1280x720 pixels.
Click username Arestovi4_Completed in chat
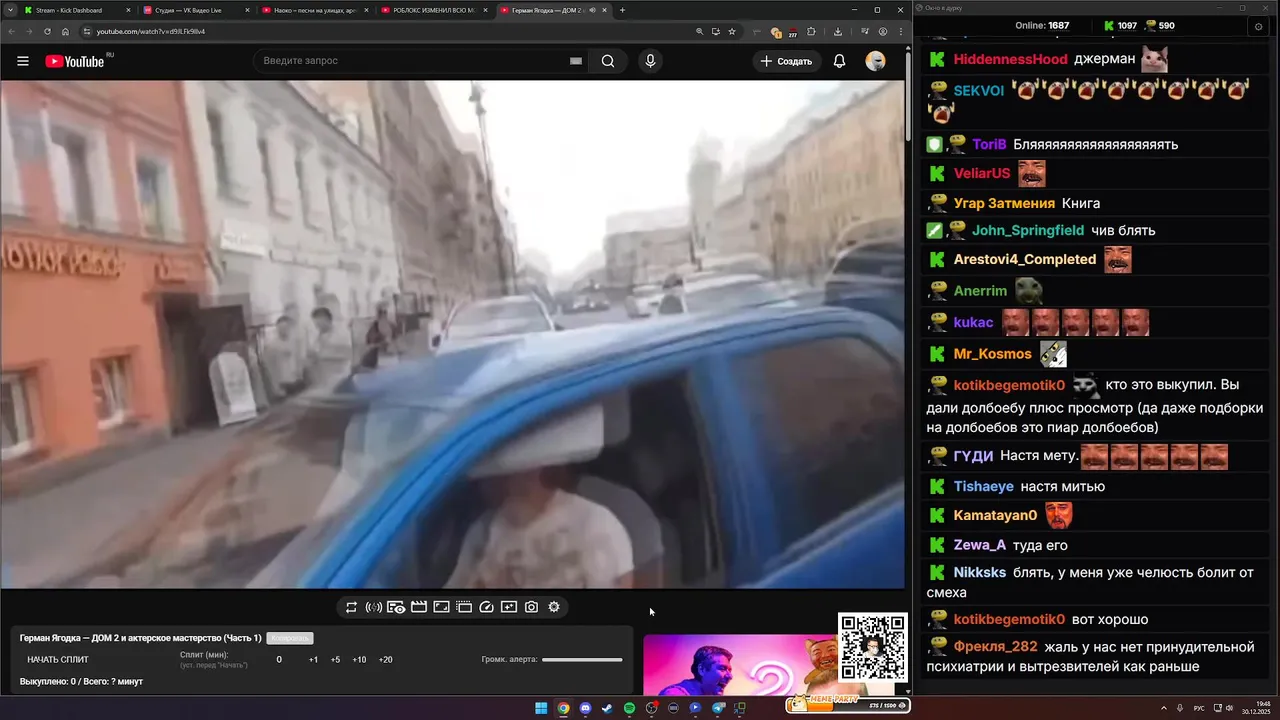click(1025, 259)
